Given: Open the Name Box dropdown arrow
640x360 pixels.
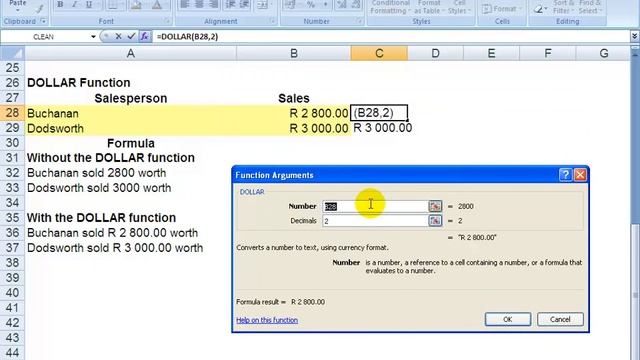Looking at the screenshot, I should (x=93, y=37).
